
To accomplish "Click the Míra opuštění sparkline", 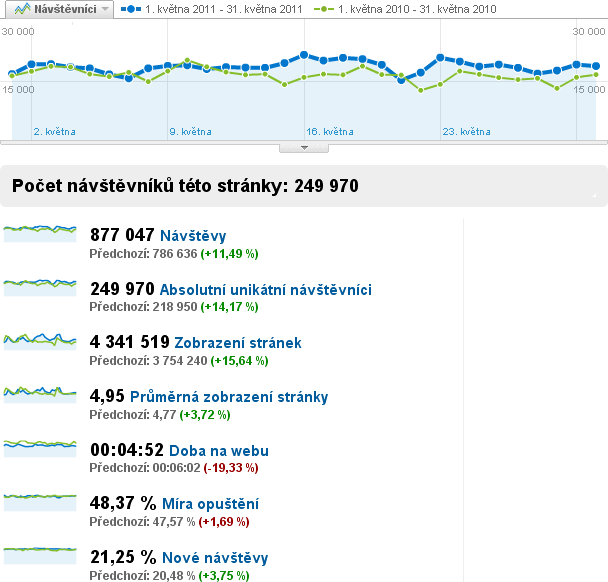I will coord(40,501).
